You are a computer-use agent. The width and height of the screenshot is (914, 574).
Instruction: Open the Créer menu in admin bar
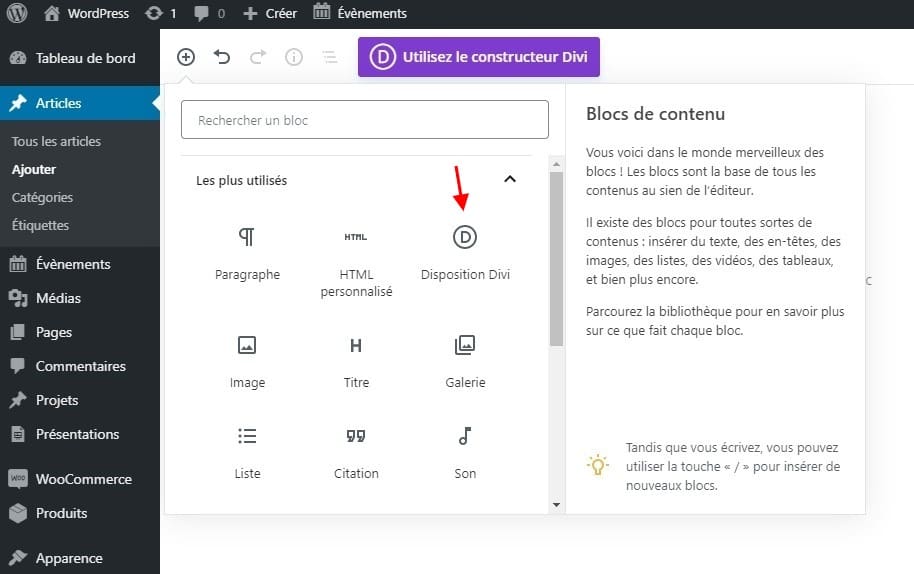(270, 13)
